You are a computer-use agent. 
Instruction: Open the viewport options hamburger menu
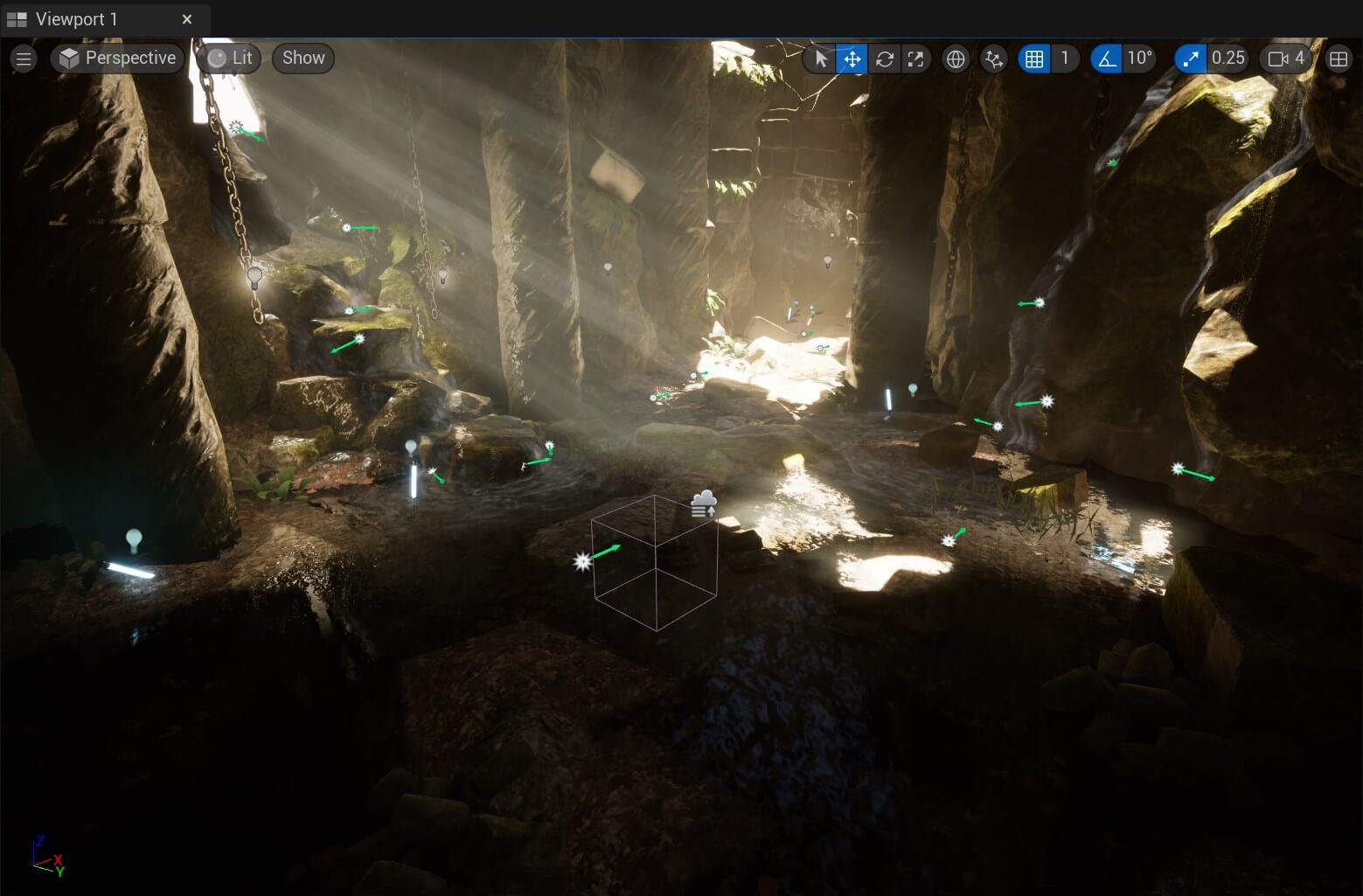[x=24, y=59]
